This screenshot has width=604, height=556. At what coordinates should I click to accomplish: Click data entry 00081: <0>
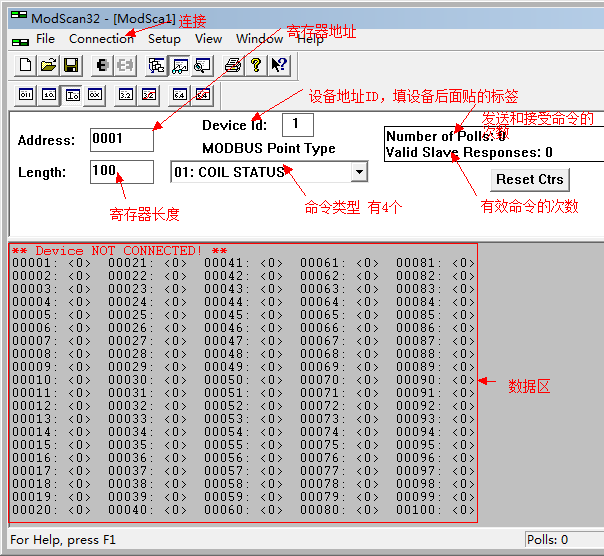click(x=435, y=263)
